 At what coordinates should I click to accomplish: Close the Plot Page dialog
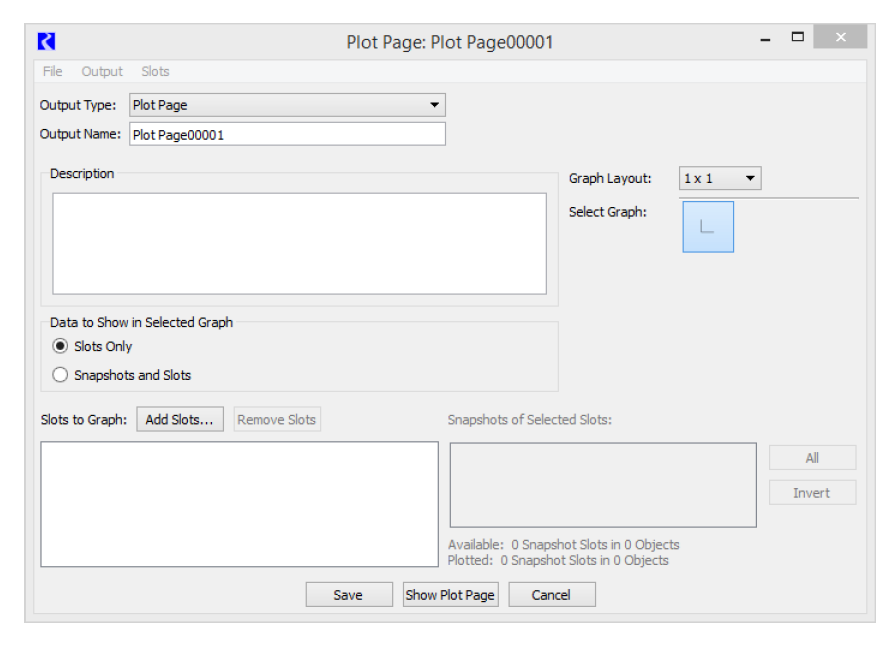[839, 38]
